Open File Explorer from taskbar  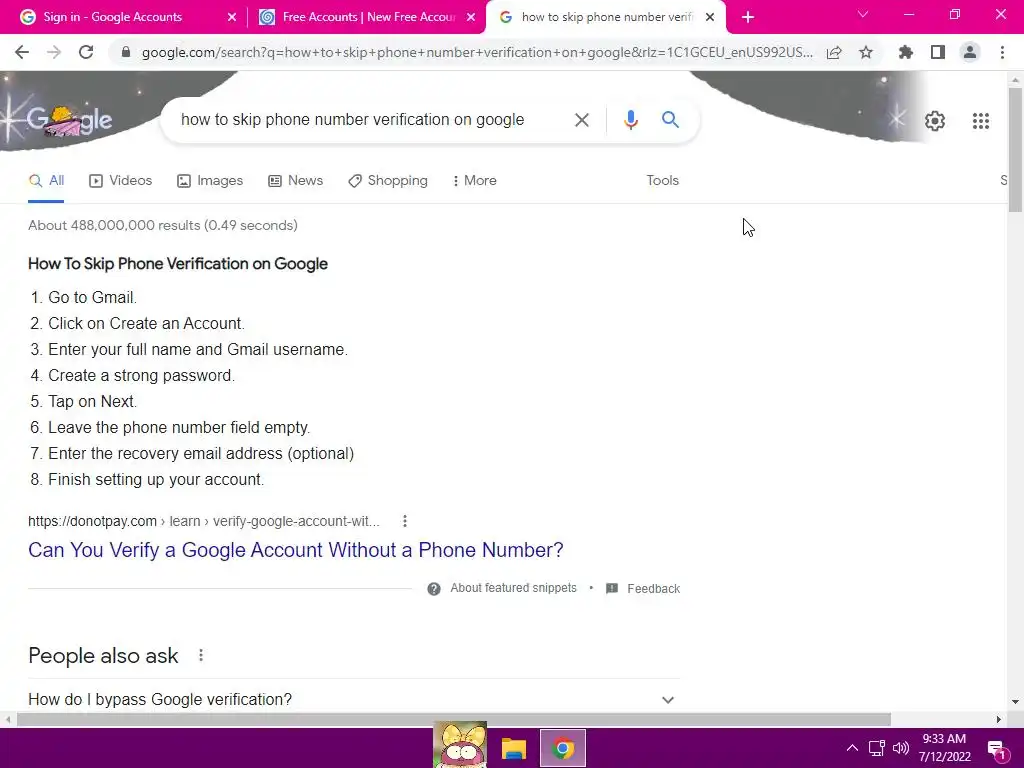(x=513, y=748)
